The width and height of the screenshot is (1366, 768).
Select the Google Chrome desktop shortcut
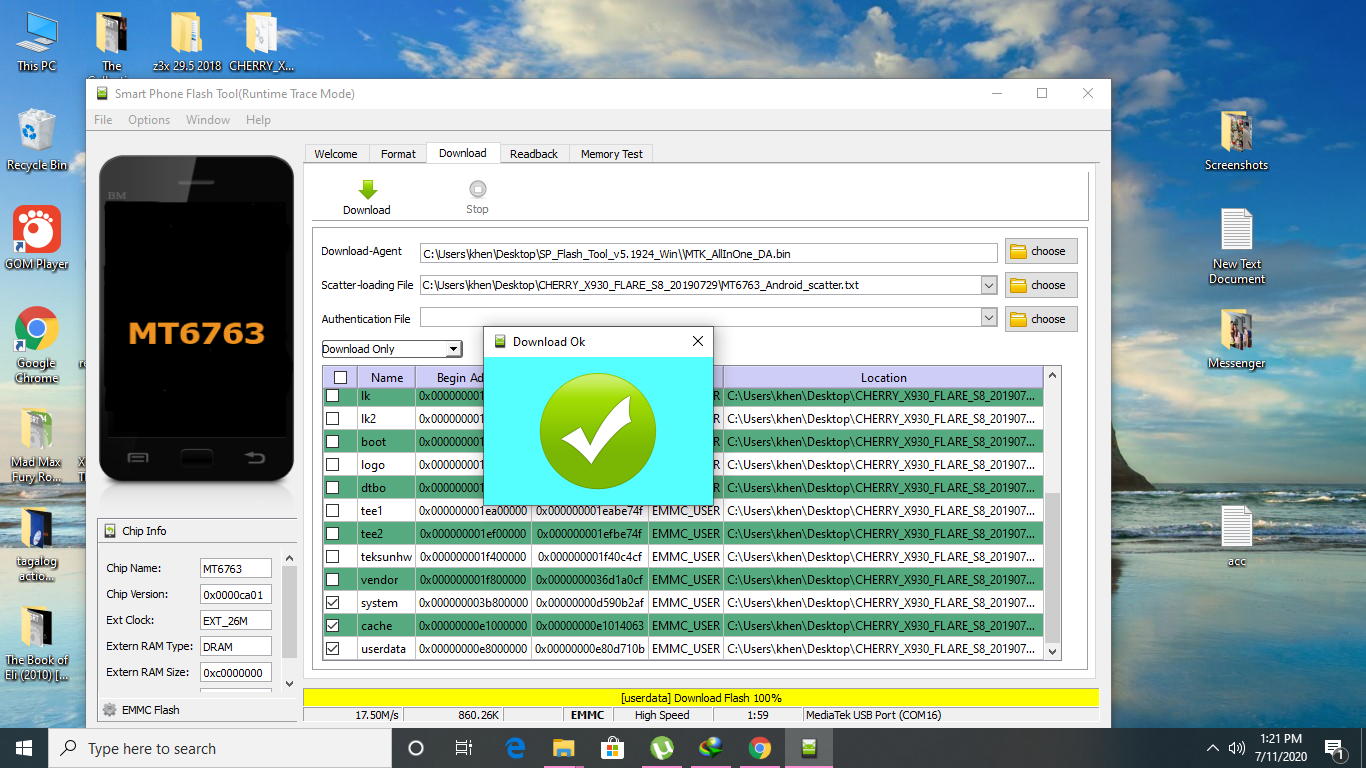(x=36, y=345)
